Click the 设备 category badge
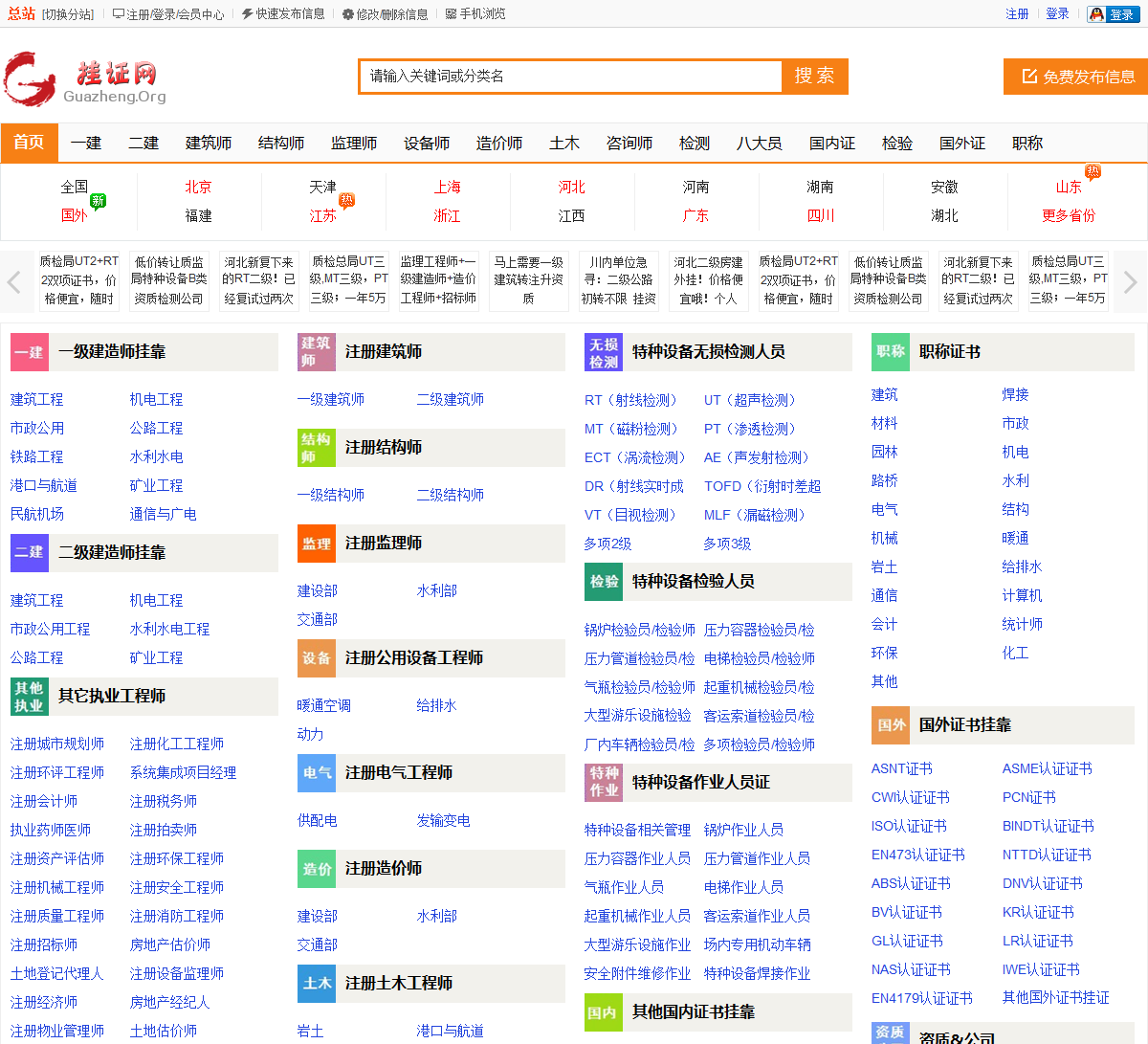Screen dimensions: 1148x1044 [317, 658]
